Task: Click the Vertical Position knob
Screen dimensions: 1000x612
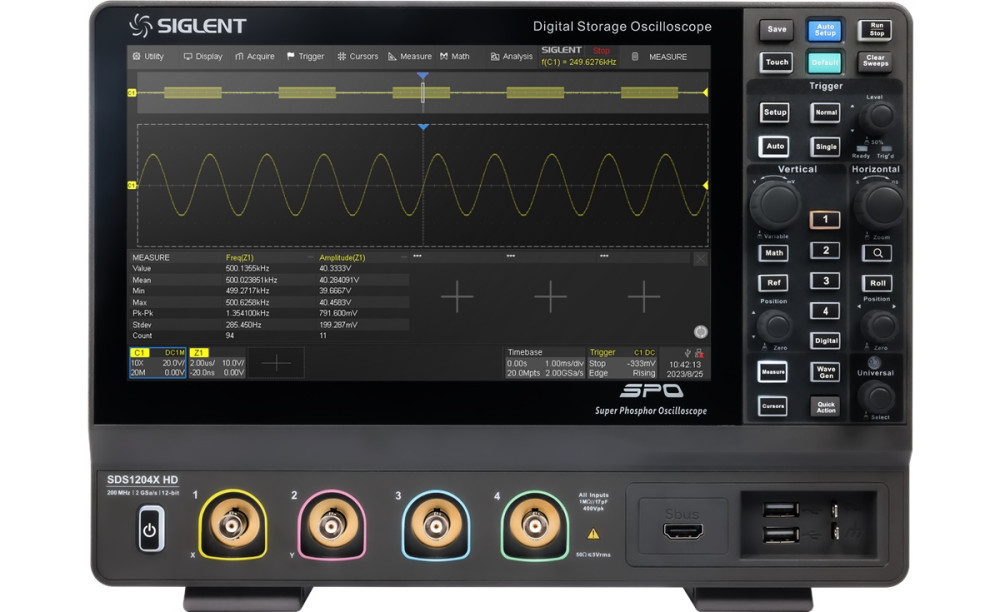Action: click(x=776, y=325)
